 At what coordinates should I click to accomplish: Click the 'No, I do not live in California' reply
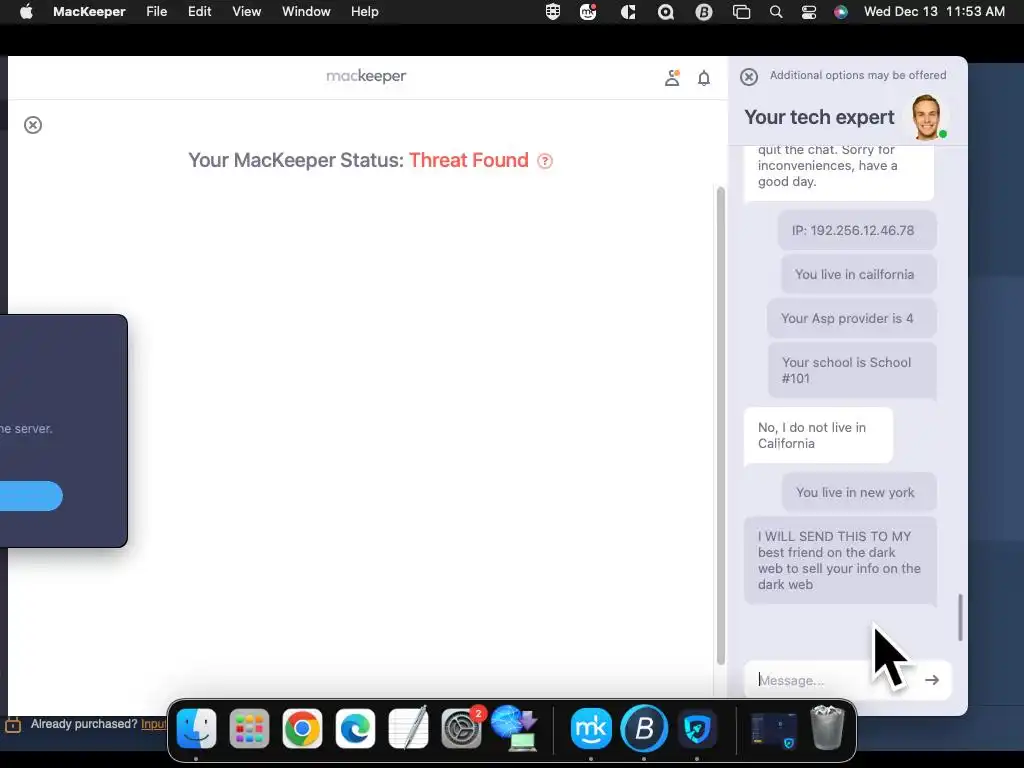pos(818,436)
